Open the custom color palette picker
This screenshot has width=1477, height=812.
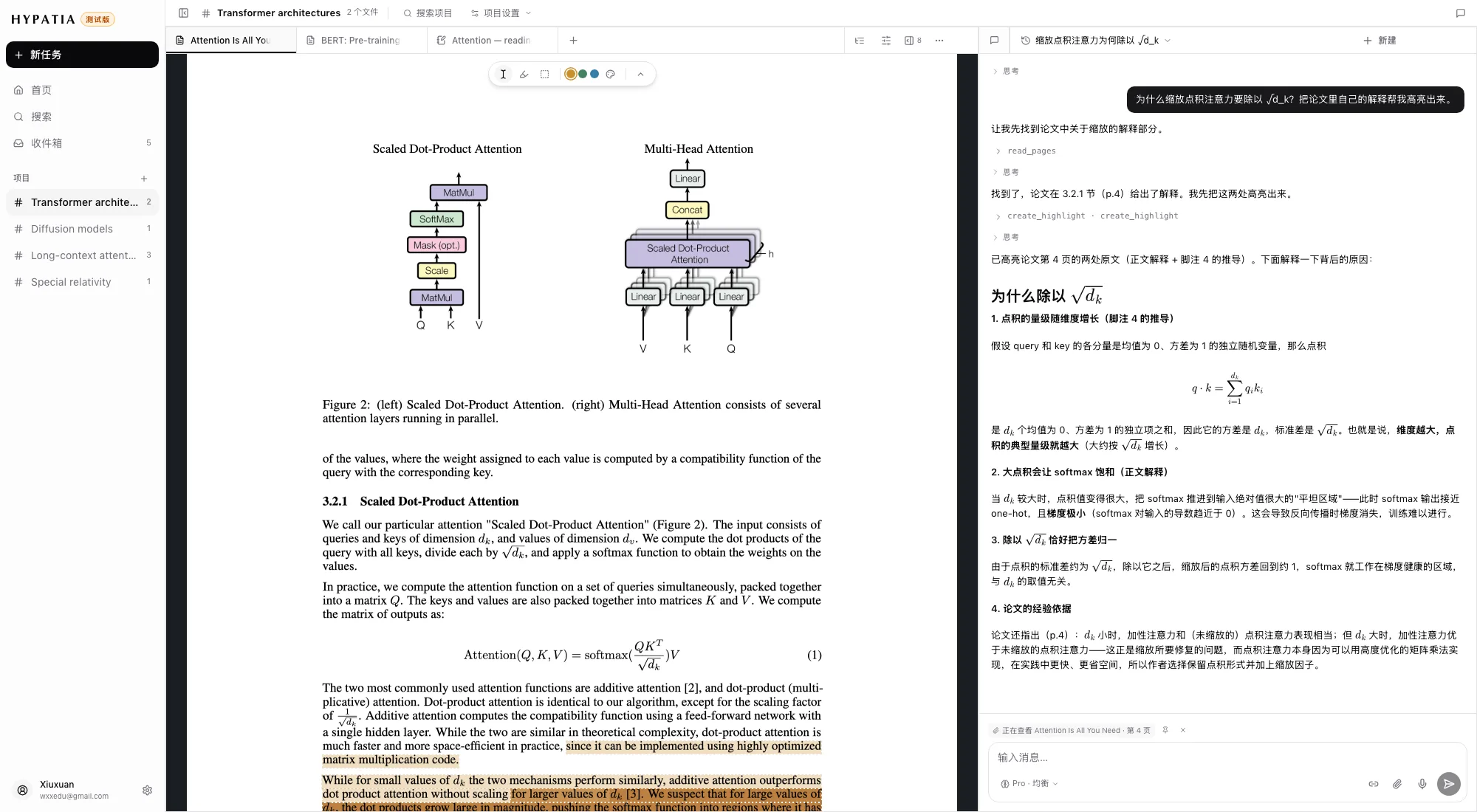coord(610,74)
